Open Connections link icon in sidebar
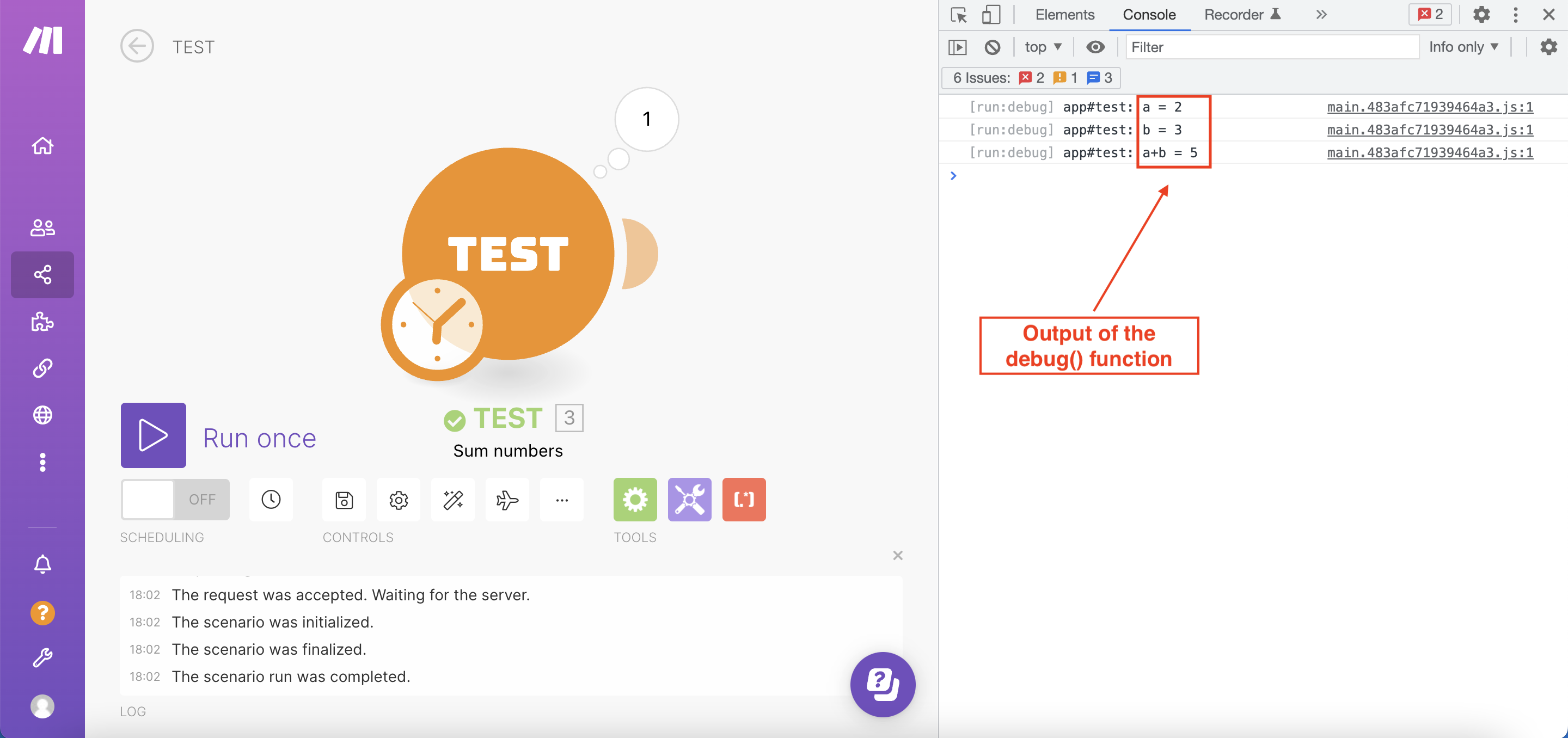Image resolution: width=1568 pixels, height=738 pixels. [x=42, y=368]
